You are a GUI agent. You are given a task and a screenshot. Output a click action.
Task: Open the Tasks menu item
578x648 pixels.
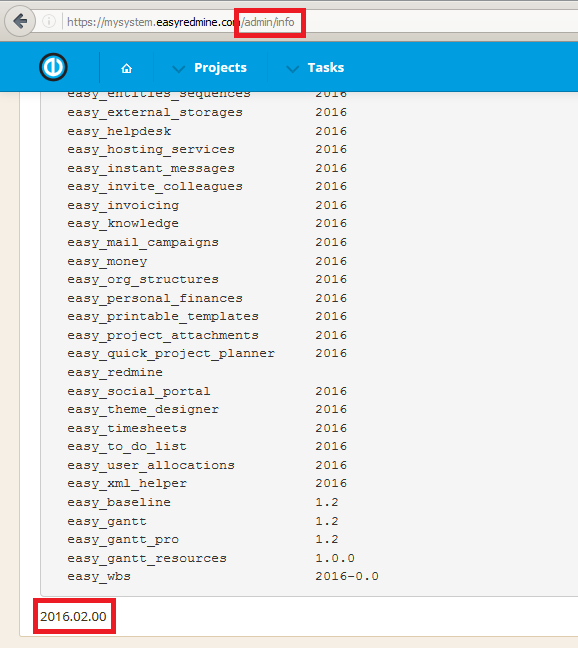(326, 67)
